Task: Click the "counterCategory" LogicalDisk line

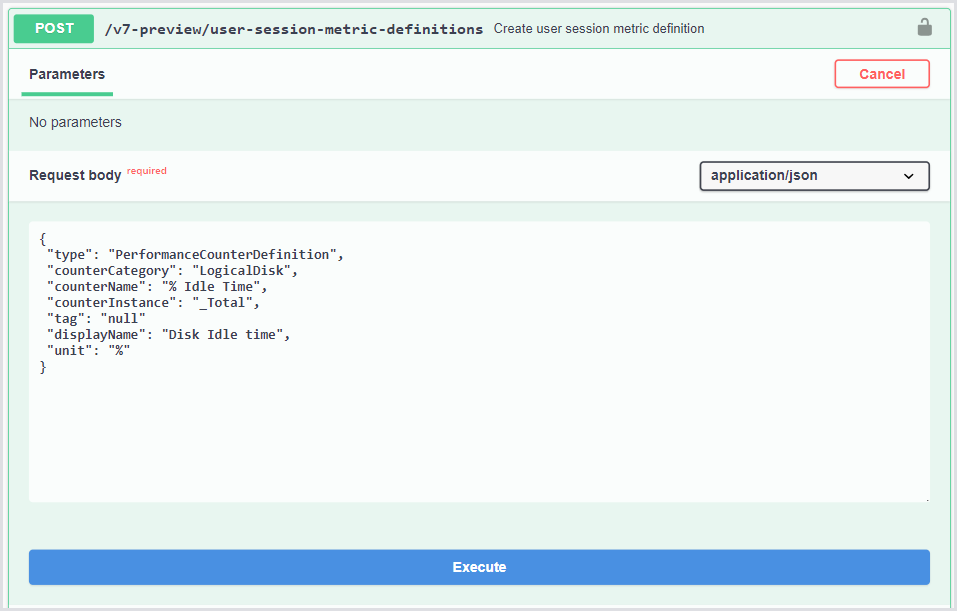Action: click(x=172, y=271)
